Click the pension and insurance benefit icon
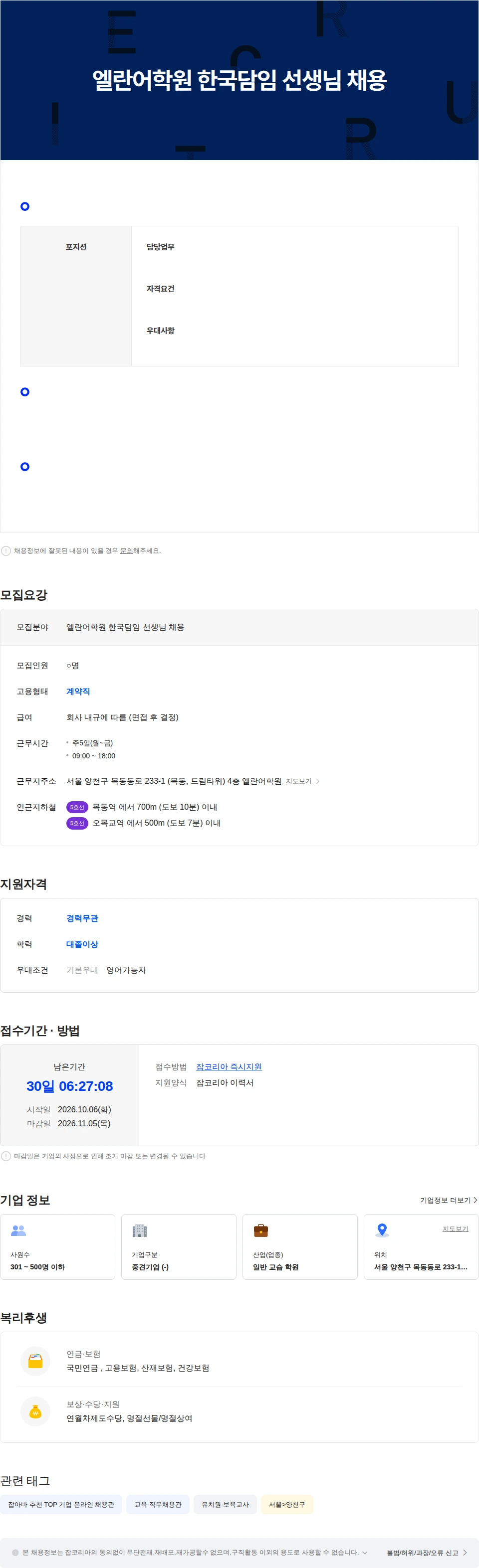The width and height of the screenshot is (479, 1568). (x=35, y=1361)
